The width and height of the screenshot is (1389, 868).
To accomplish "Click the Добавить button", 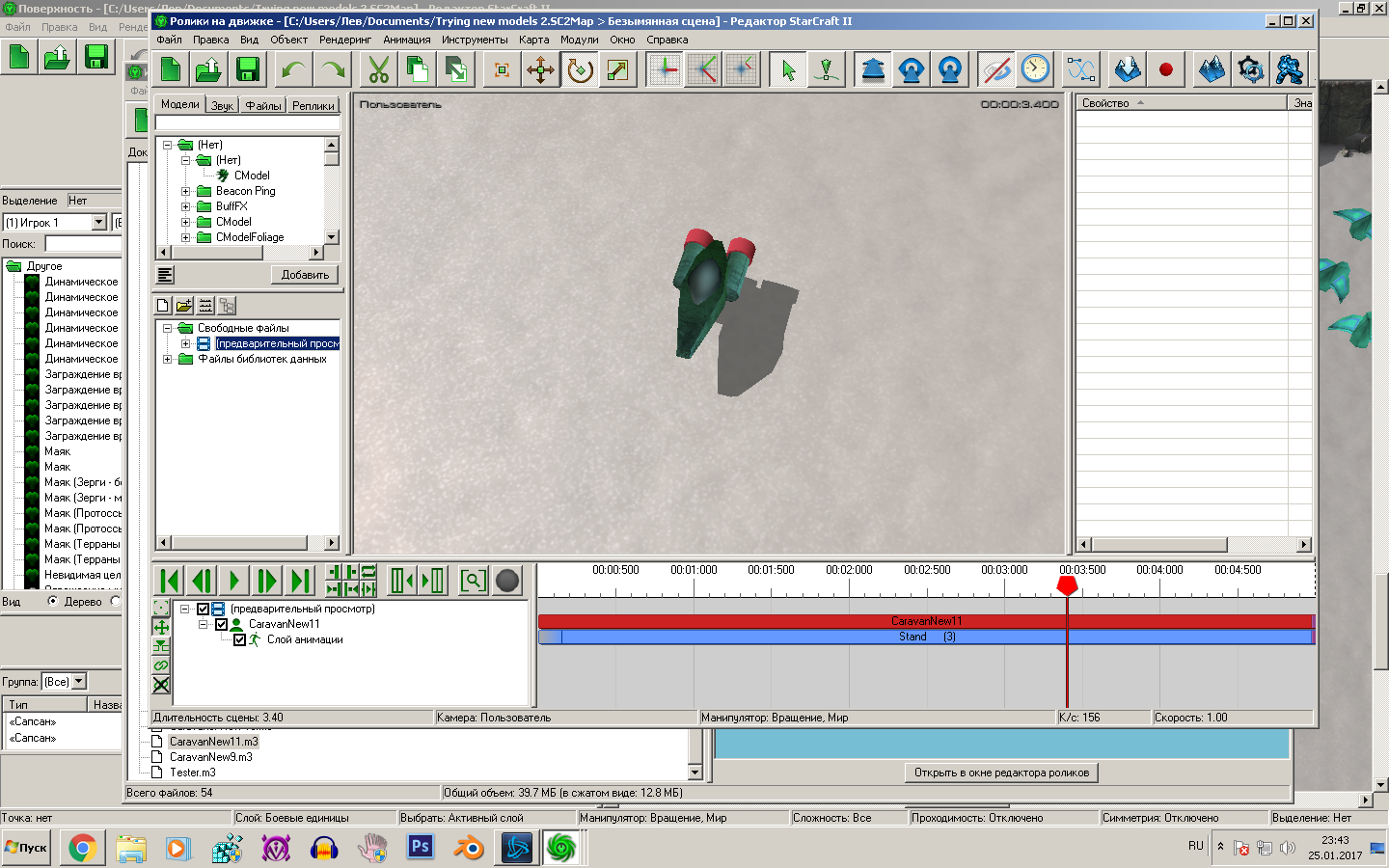I will pos(305,275).
